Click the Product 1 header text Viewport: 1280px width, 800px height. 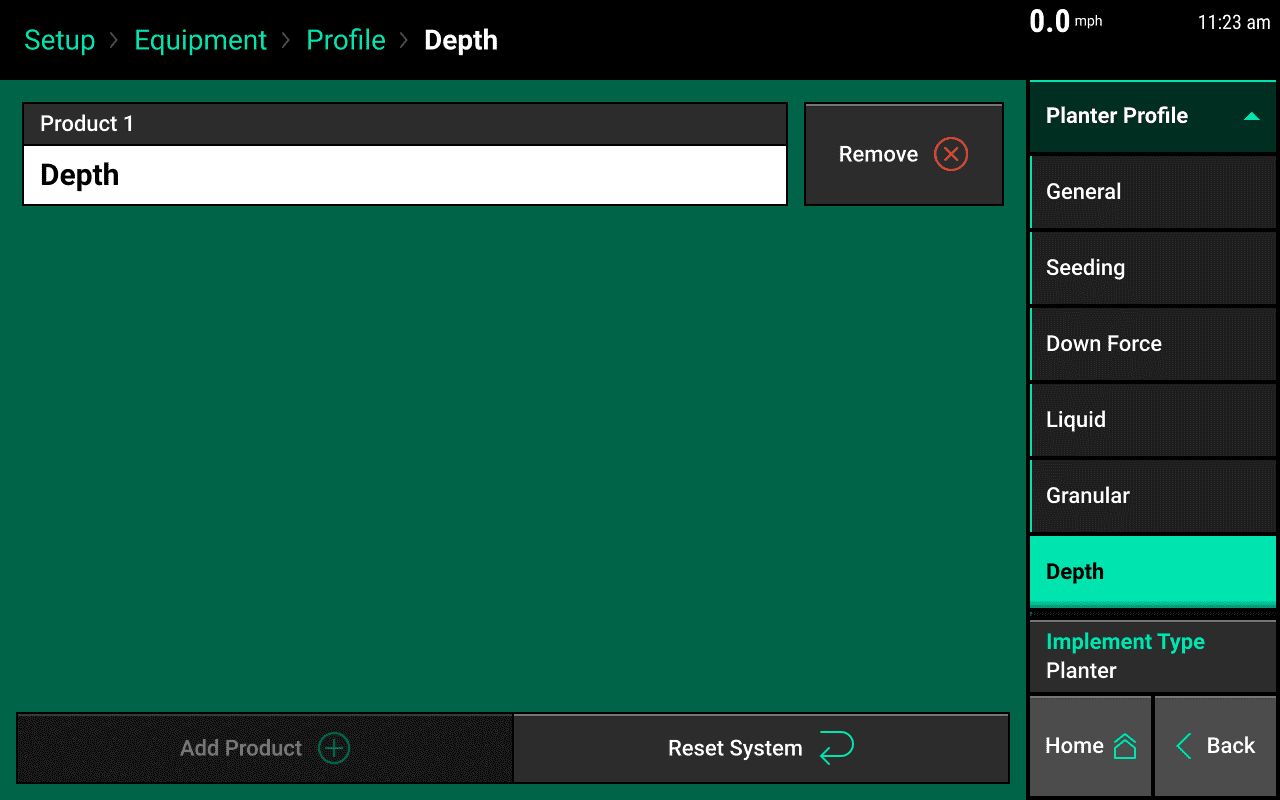[x=87, y=124]
